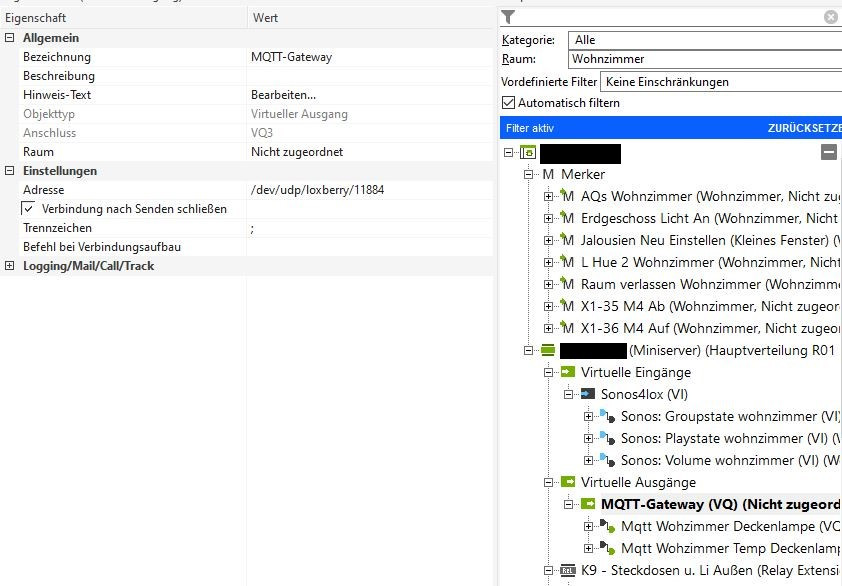Open the Raum dropdown showing Wohnzimmer
The height and width of the screenshot is (586, 842).
[705, 59]
